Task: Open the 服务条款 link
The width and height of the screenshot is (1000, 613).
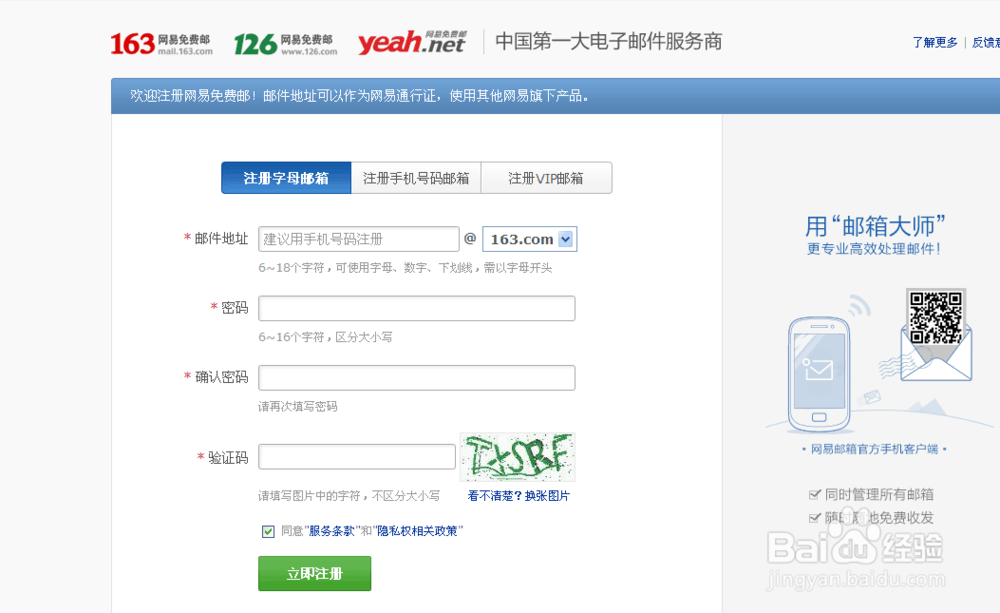Action: (331, 531)
